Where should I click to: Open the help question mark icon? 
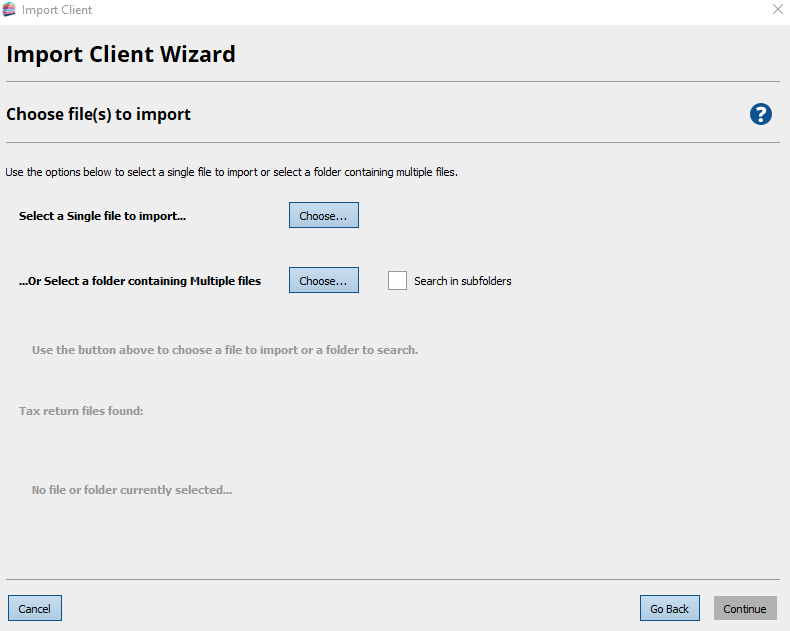tap(760, 114)
